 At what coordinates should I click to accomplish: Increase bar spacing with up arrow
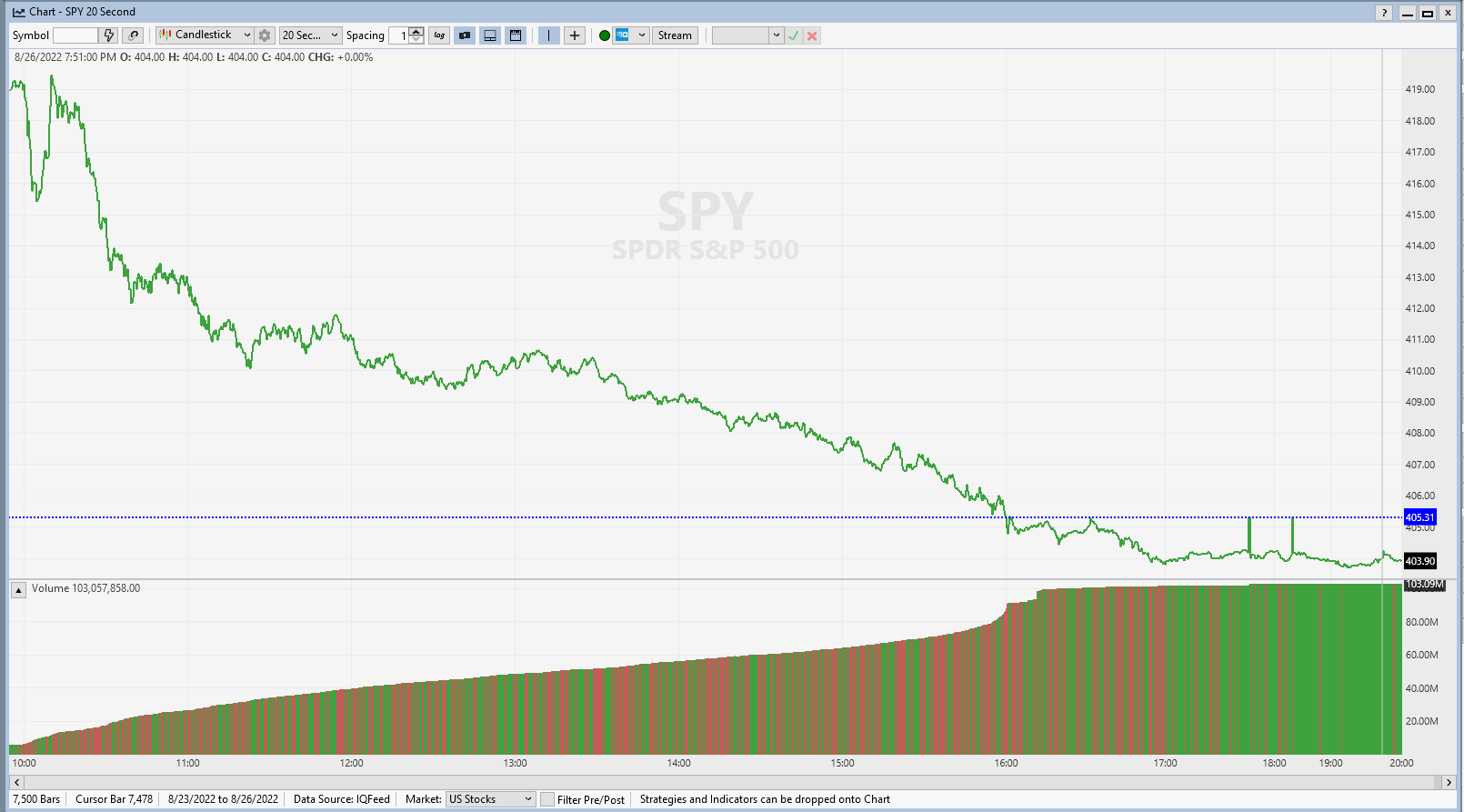pos(416,31)
